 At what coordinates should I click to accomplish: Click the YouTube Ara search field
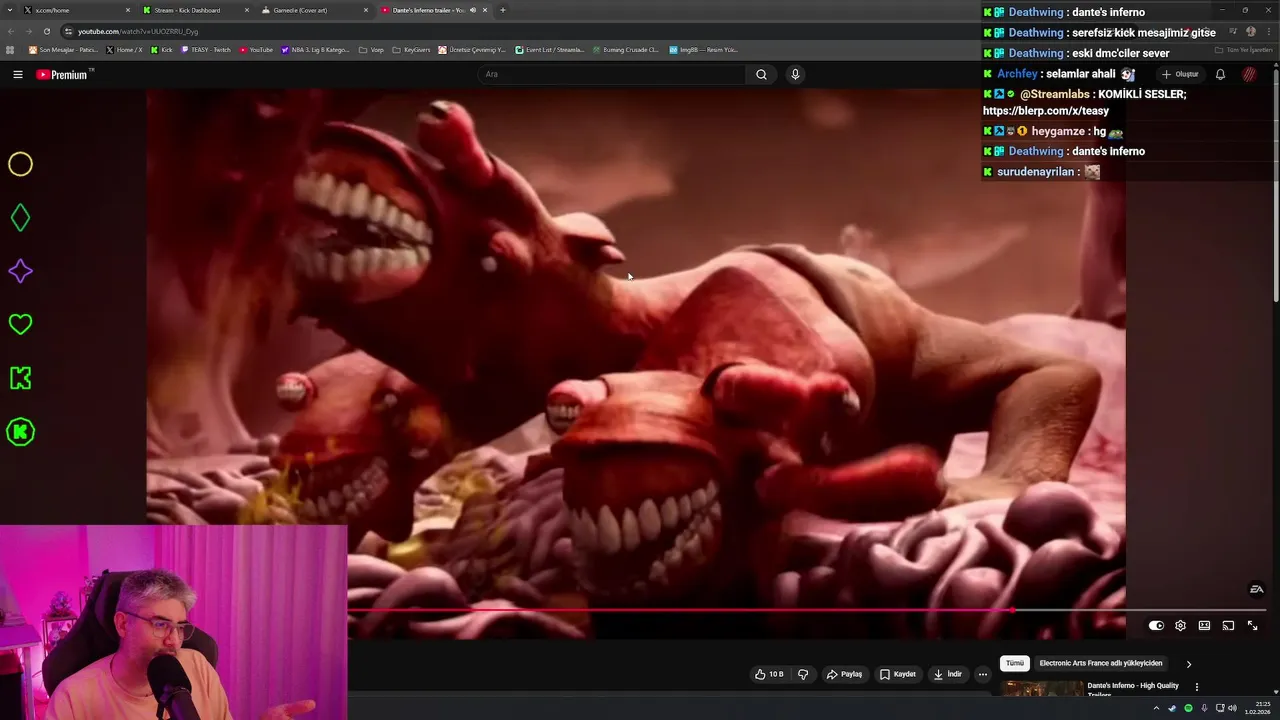pyautogui.click(x=610, y=74)
